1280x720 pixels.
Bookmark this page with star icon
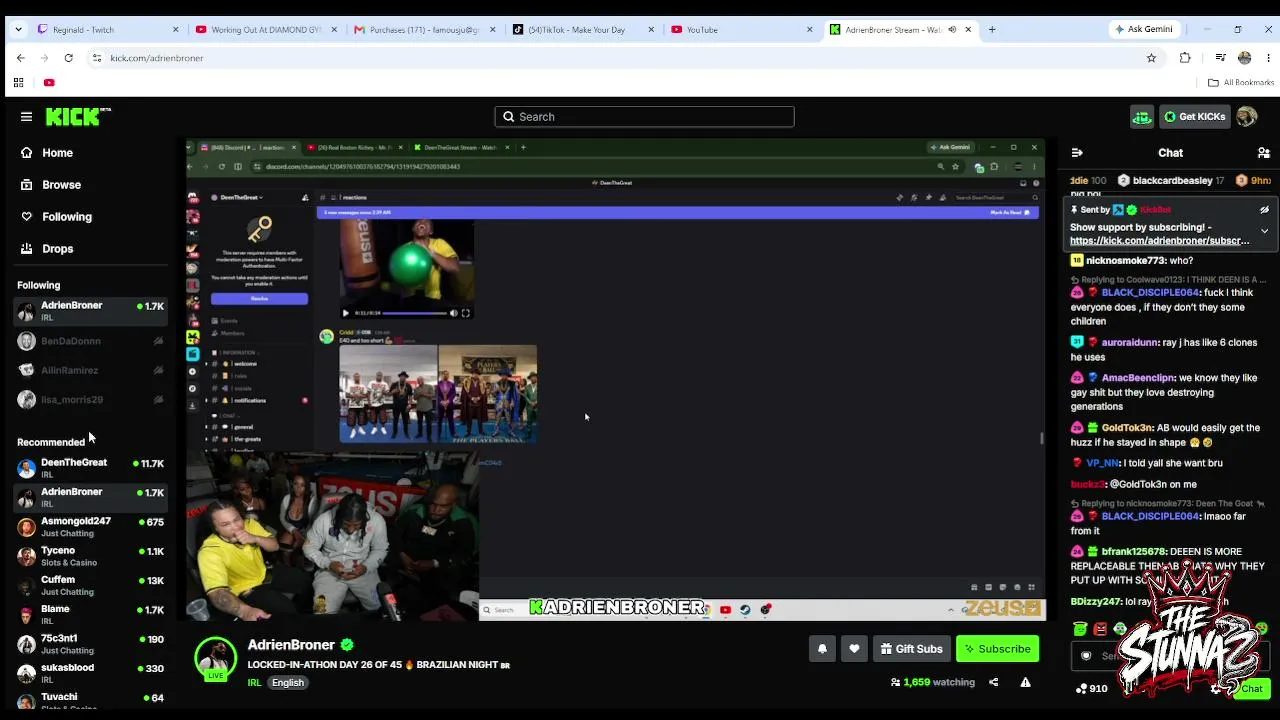pos(1151,58)
